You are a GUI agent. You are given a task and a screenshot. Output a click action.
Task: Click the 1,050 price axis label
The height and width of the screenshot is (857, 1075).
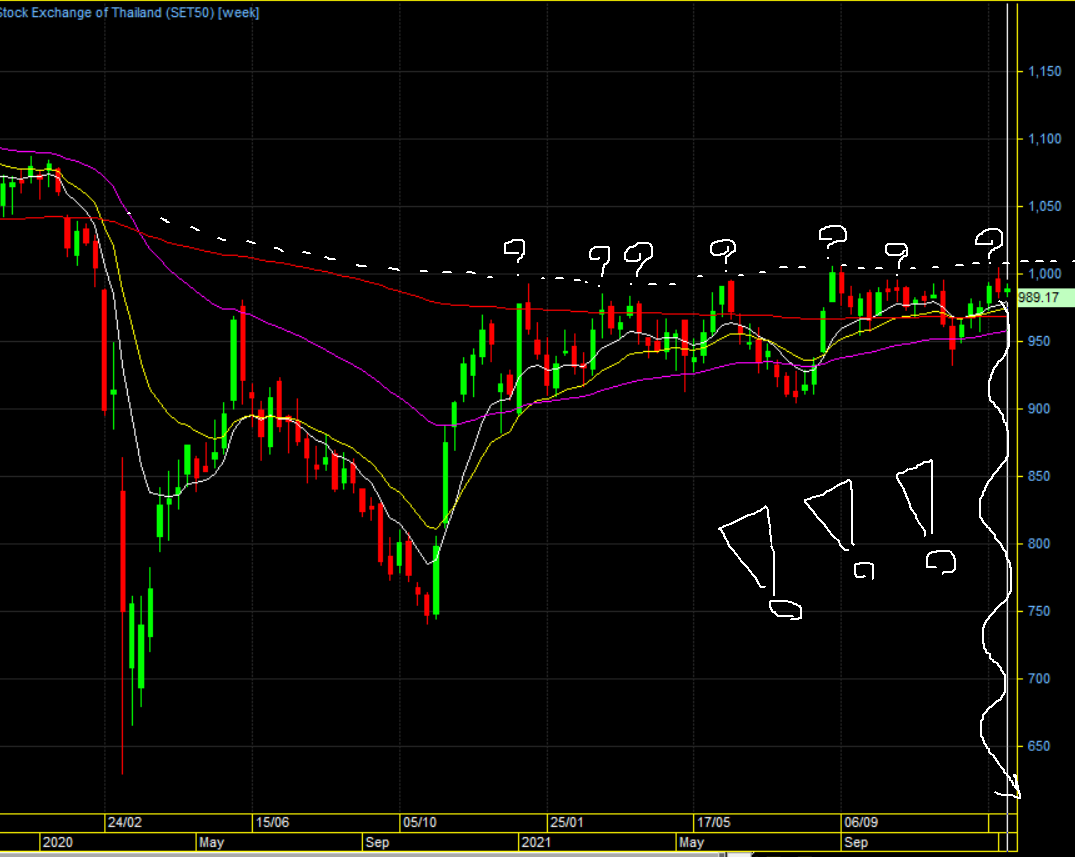(1044, 206)
